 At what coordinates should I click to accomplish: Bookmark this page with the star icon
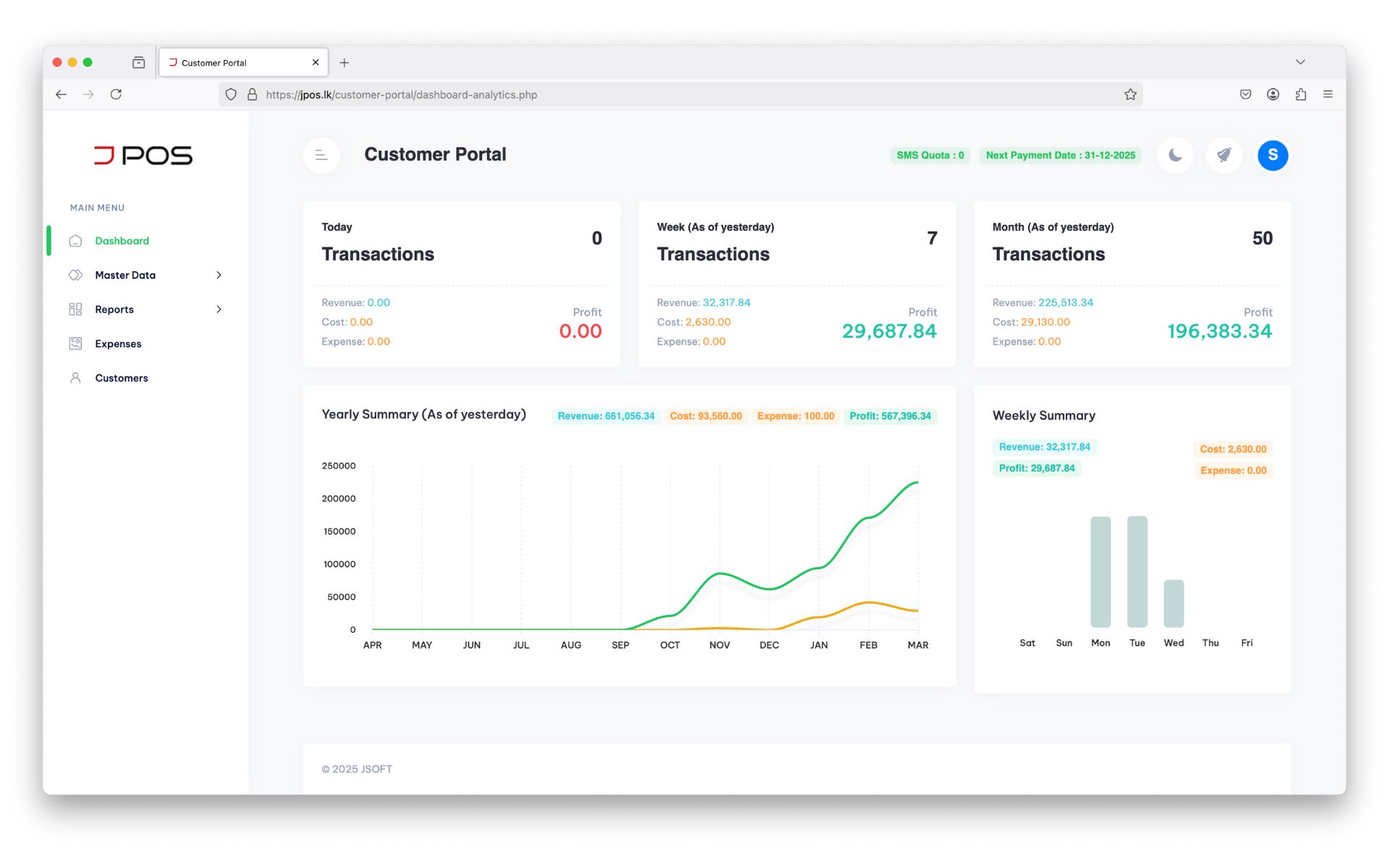(x=1130, y=95)
